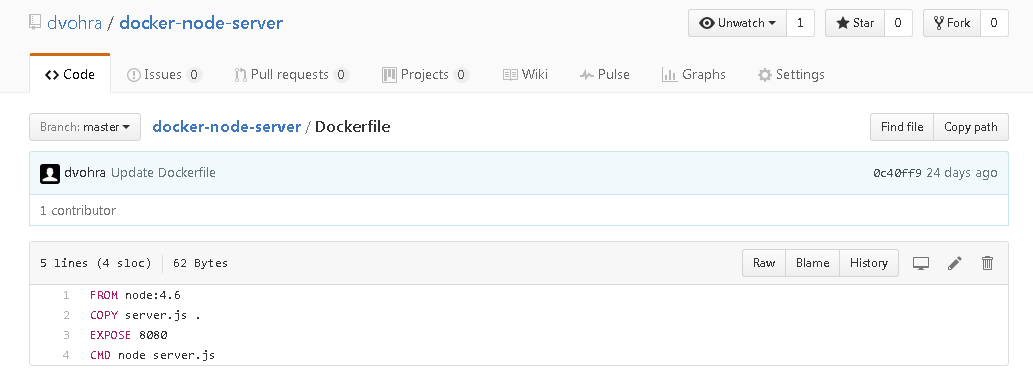Fork the repository with Fork button
Screen dimensions: 1033x371
click(x=952, y=23)
